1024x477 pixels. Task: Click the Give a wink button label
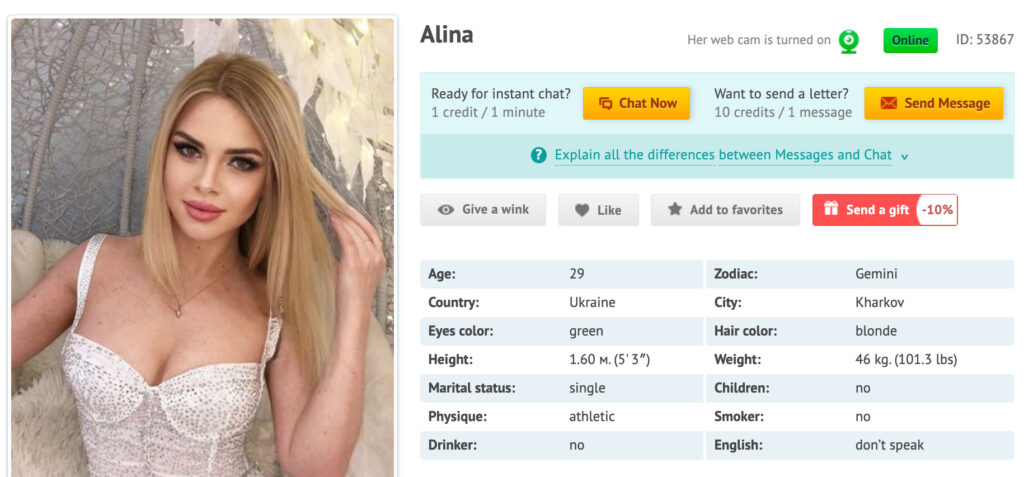click(495, 210)
